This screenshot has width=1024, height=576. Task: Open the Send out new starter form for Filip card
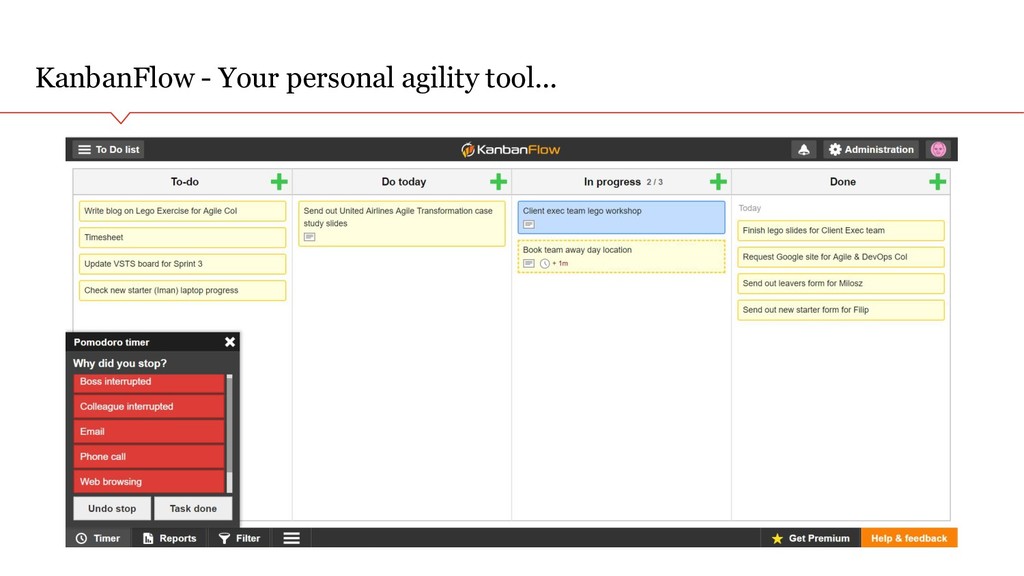840,310
